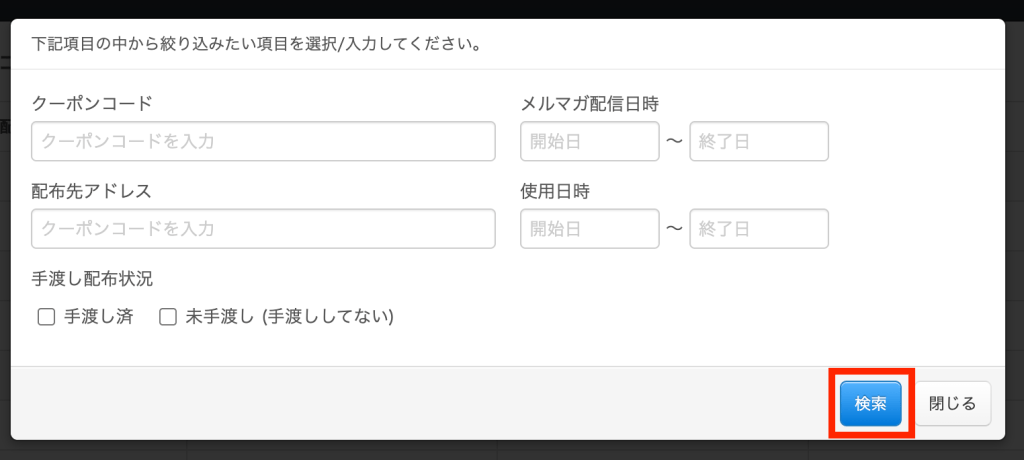1024x460 pixels.
Task: Click the 使用日時 終了日 date field
Action: [x=758, y=229]
